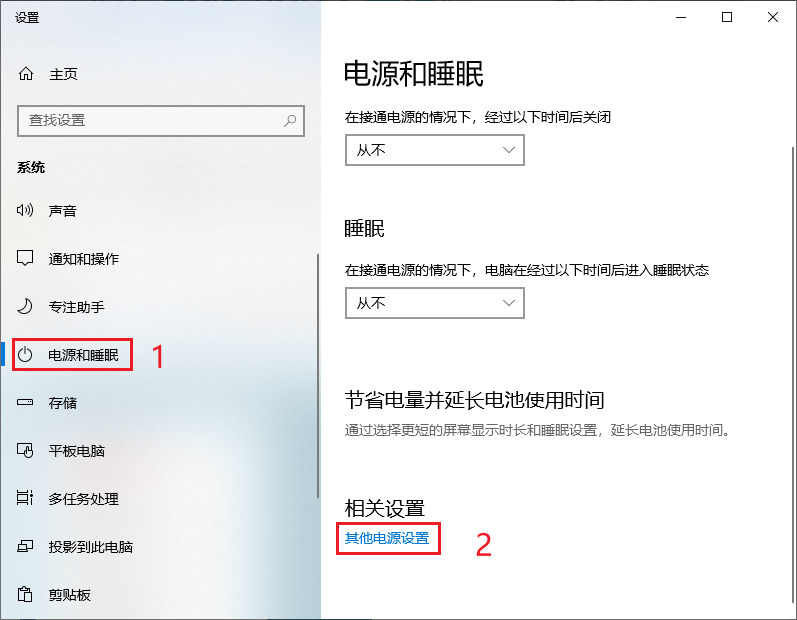Open the 通知和操作 notification icon
The image size is (797, 620).
coord(25,258)
